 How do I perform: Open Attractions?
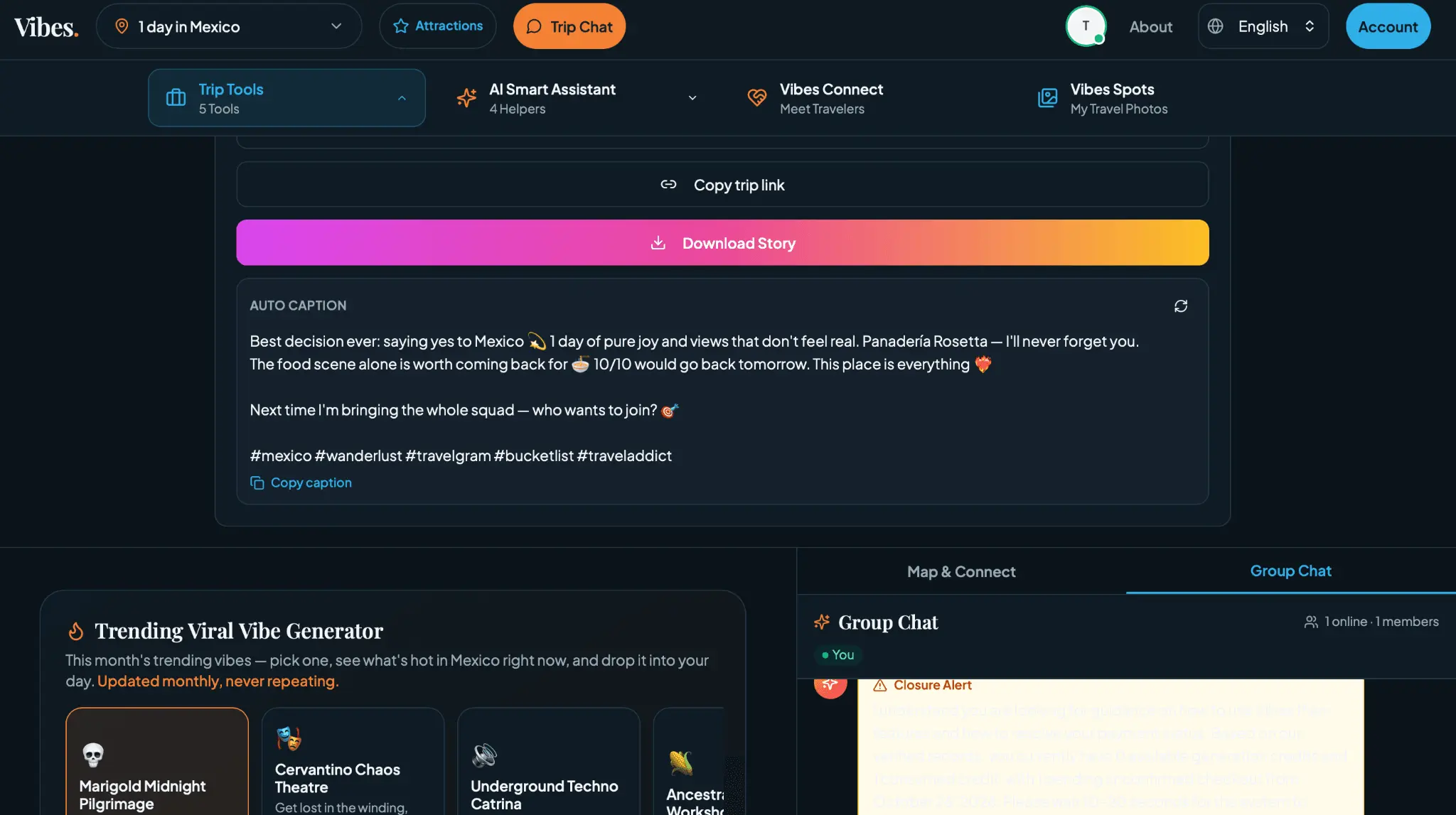point(437,26)
